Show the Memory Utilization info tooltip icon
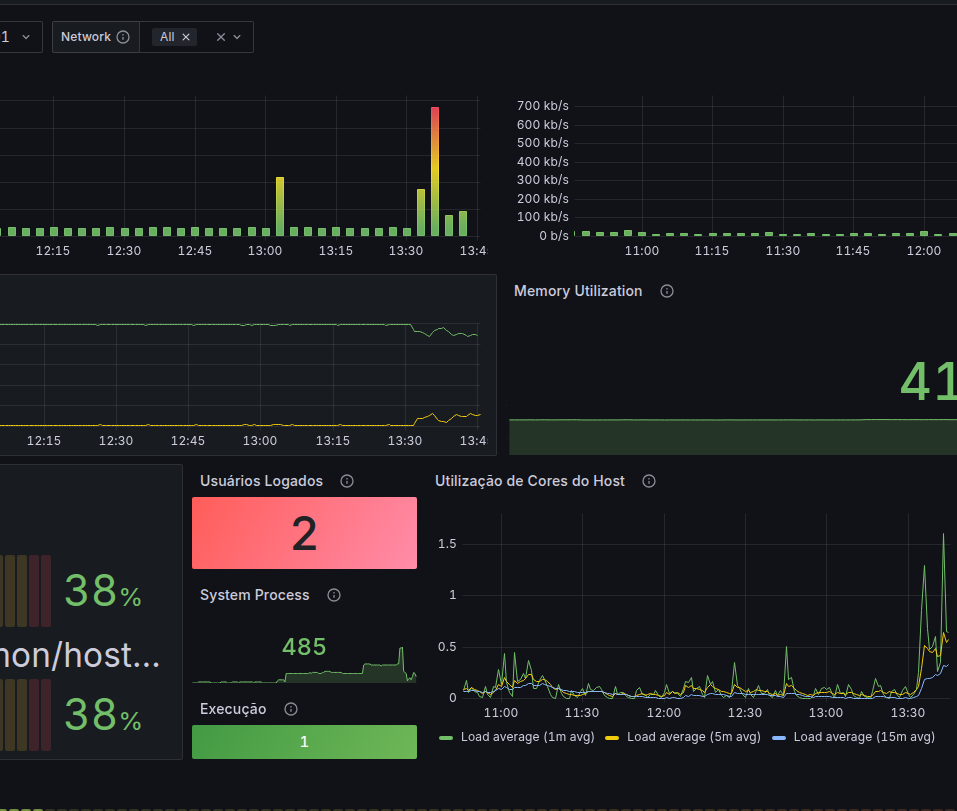This screenshot has width=957, height=811. 667,291
